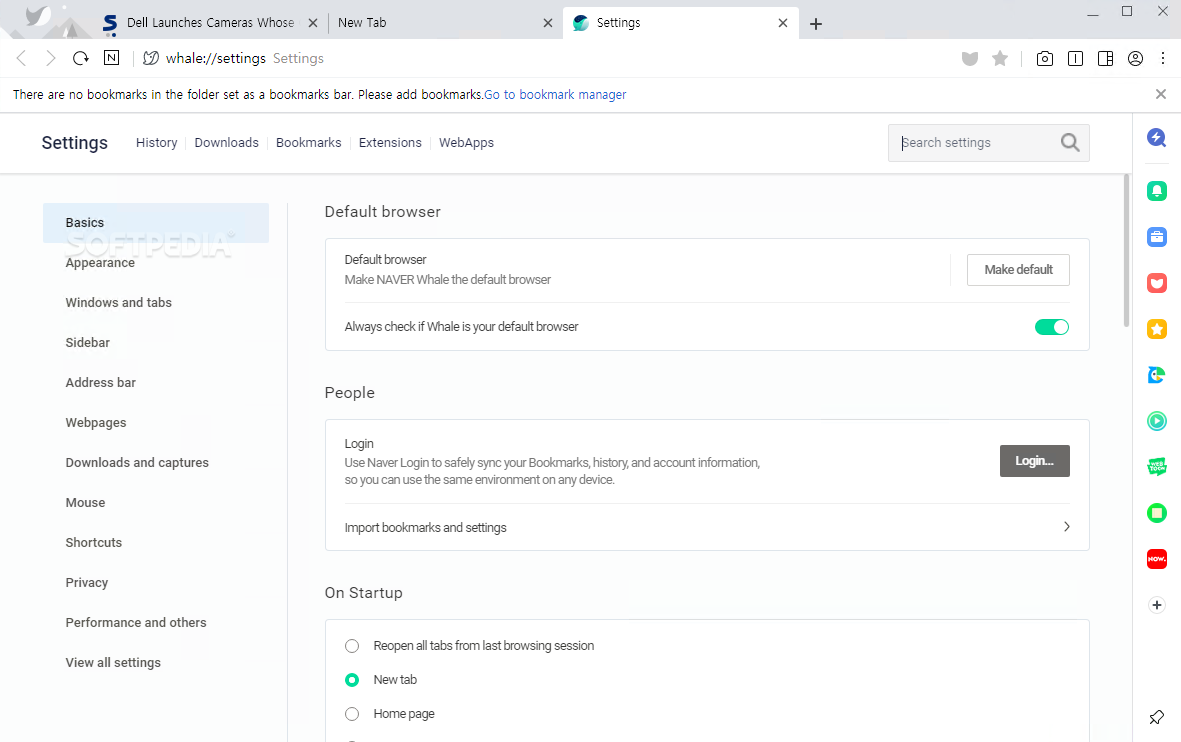Open the parrot translate sidebar icon

click(x=1157, y=374)
